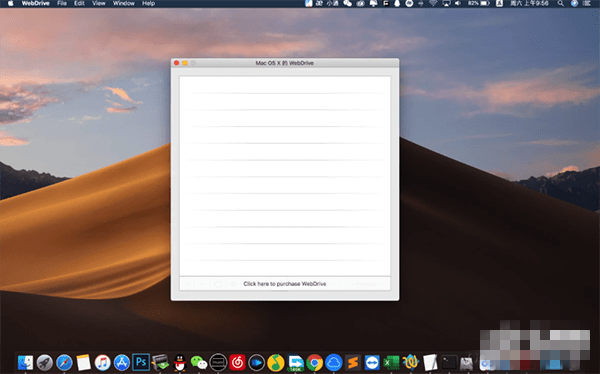This screenshot has height=374, width=600.
Task: Open Safari from the dock
Action: [x=64, y=362]
